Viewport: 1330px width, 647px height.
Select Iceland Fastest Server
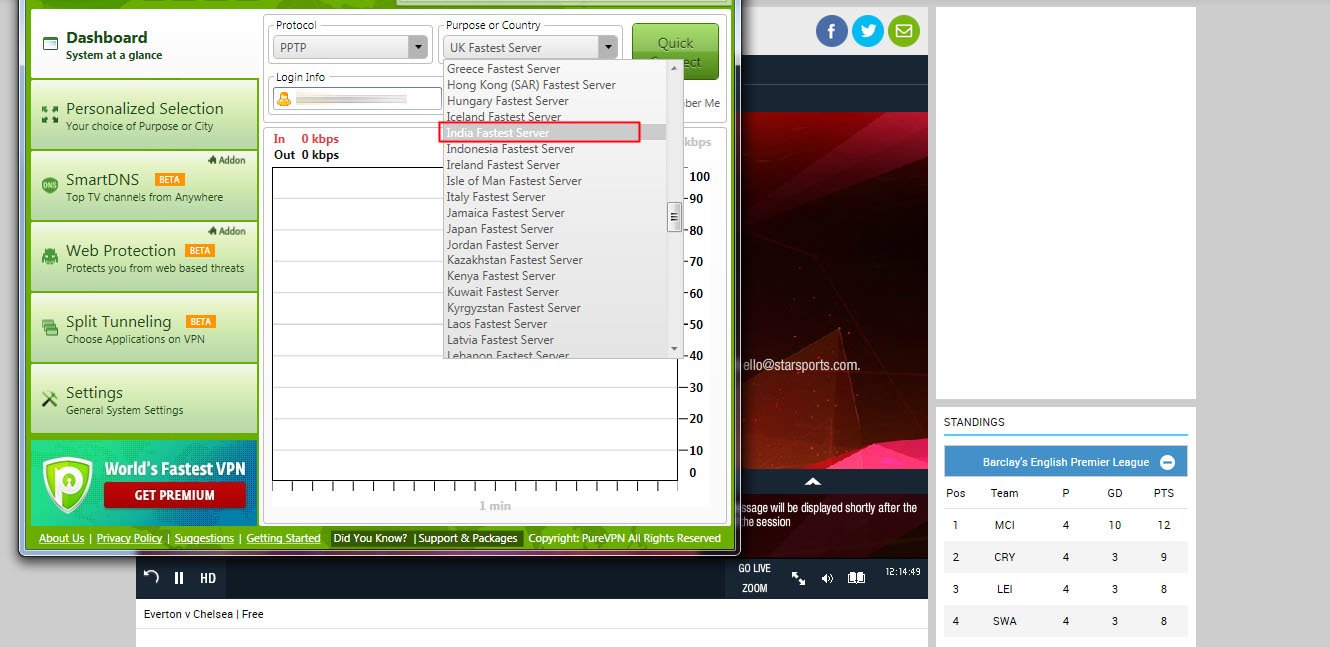(x=555, y=117)
